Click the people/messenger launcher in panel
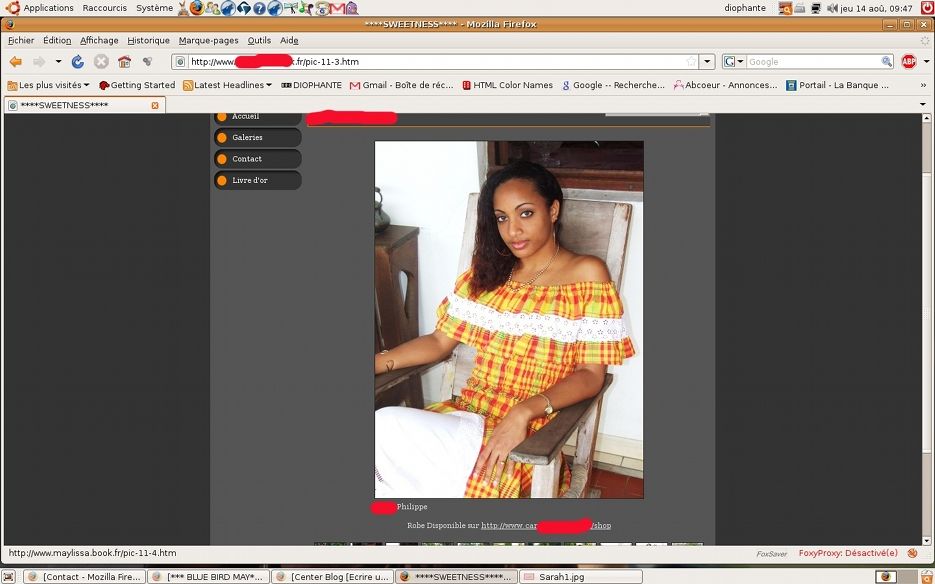 [212, 8]
